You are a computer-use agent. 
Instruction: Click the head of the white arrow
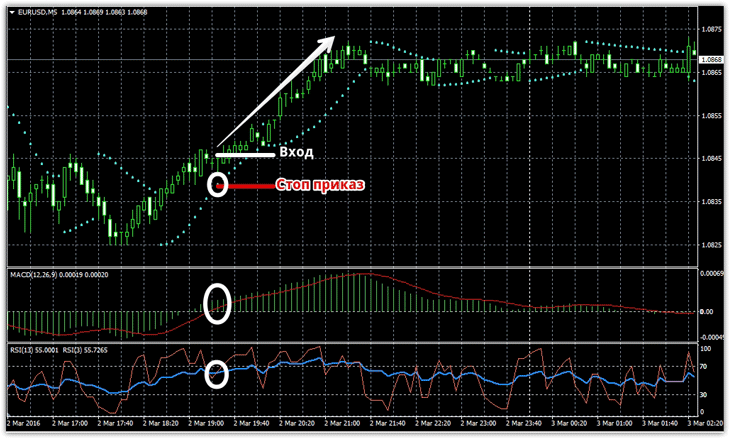[x=328, y=39]
